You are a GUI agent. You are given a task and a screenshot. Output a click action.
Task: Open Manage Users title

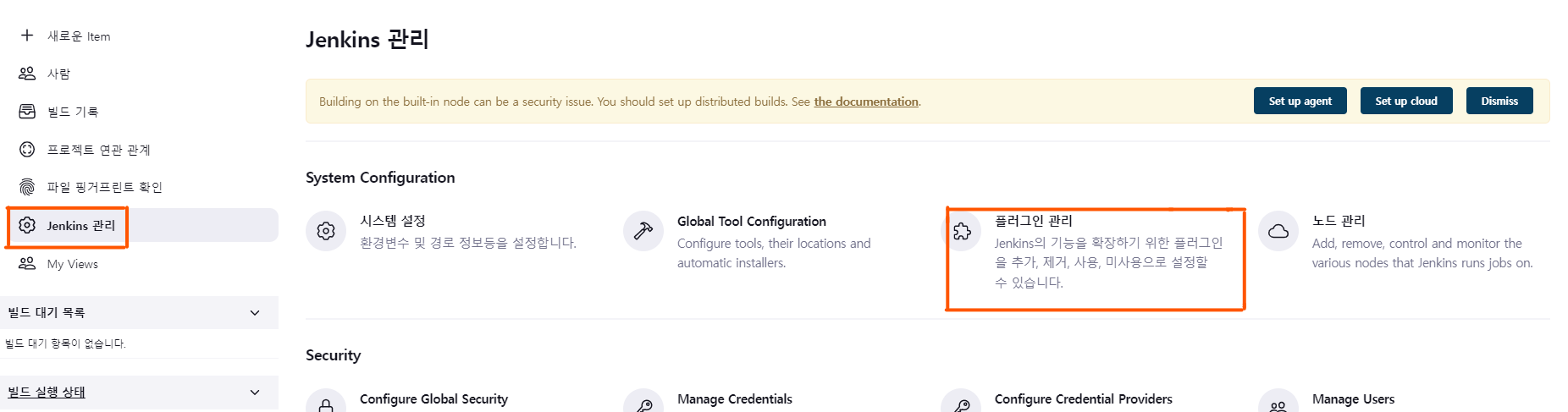[1353, 399]
